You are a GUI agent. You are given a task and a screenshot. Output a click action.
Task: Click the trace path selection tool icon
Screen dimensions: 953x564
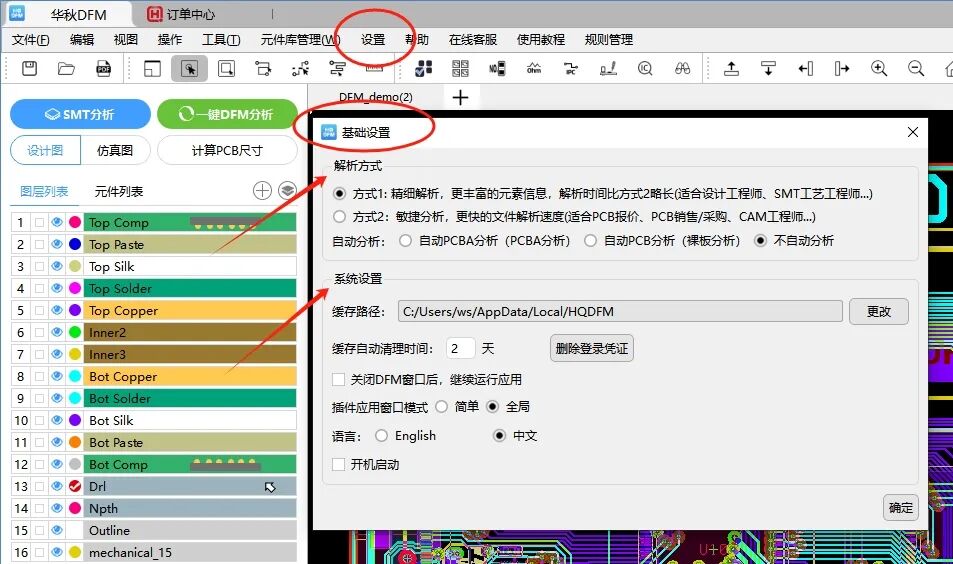[300, 69]
